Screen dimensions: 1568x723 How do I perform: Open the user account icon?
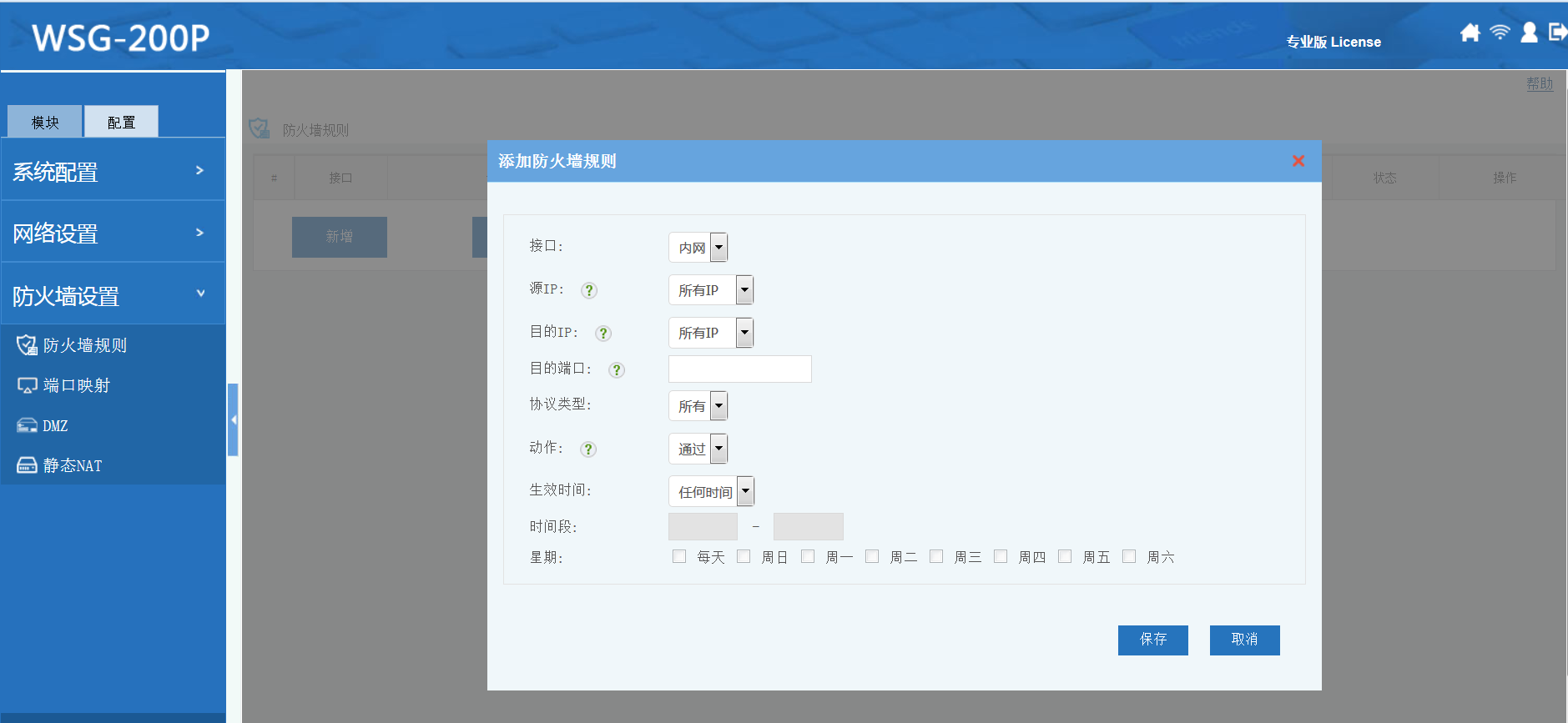1529,33
